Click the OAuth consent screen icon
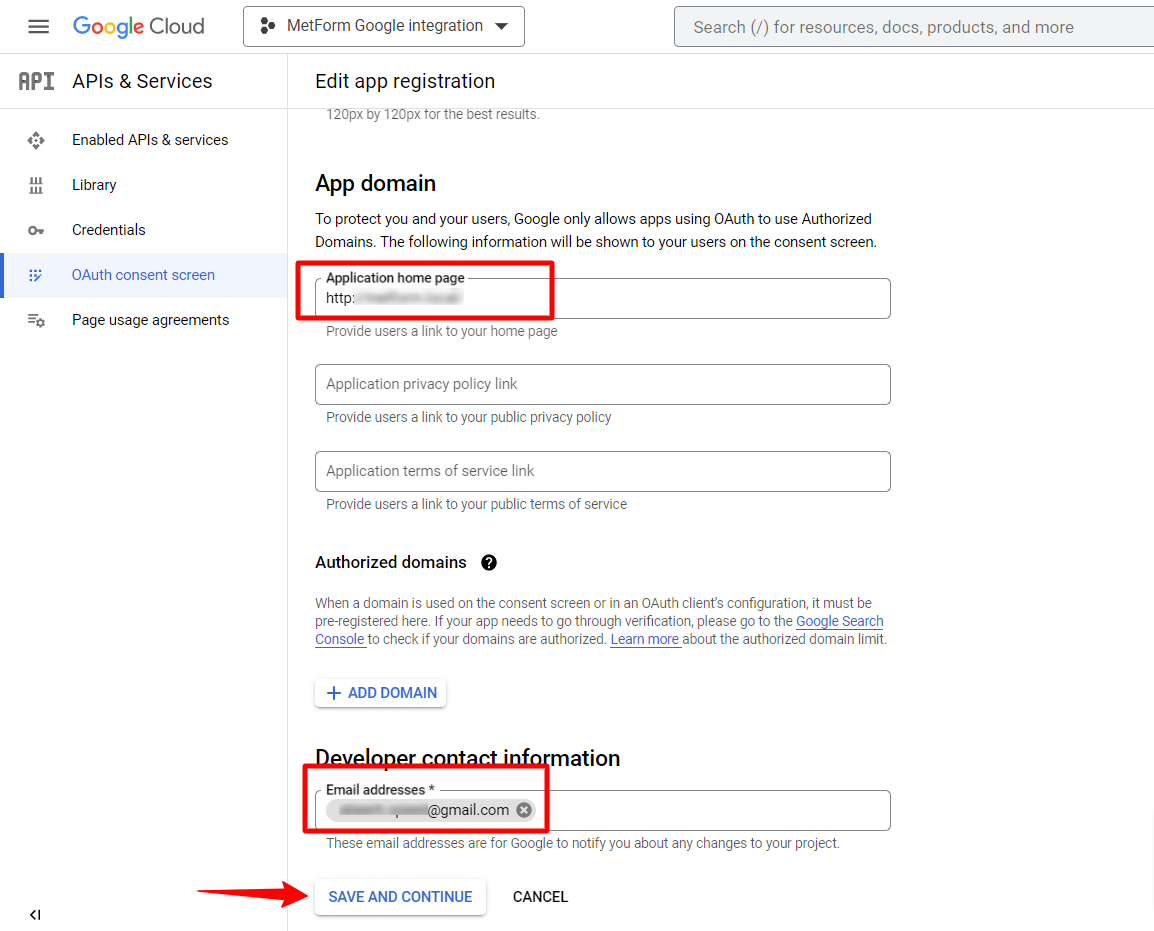Viewport: 1154px width, 931px height. [35, 275]
